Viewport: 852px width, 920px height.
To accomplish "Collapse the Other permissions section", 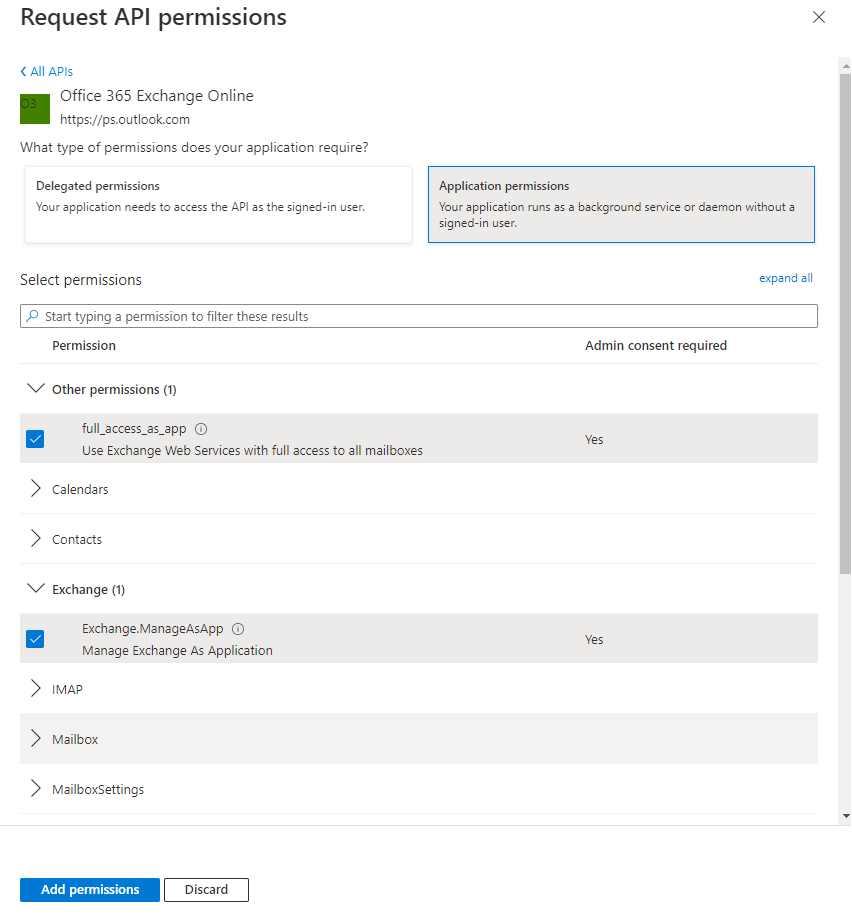I will tap(37, 389).
